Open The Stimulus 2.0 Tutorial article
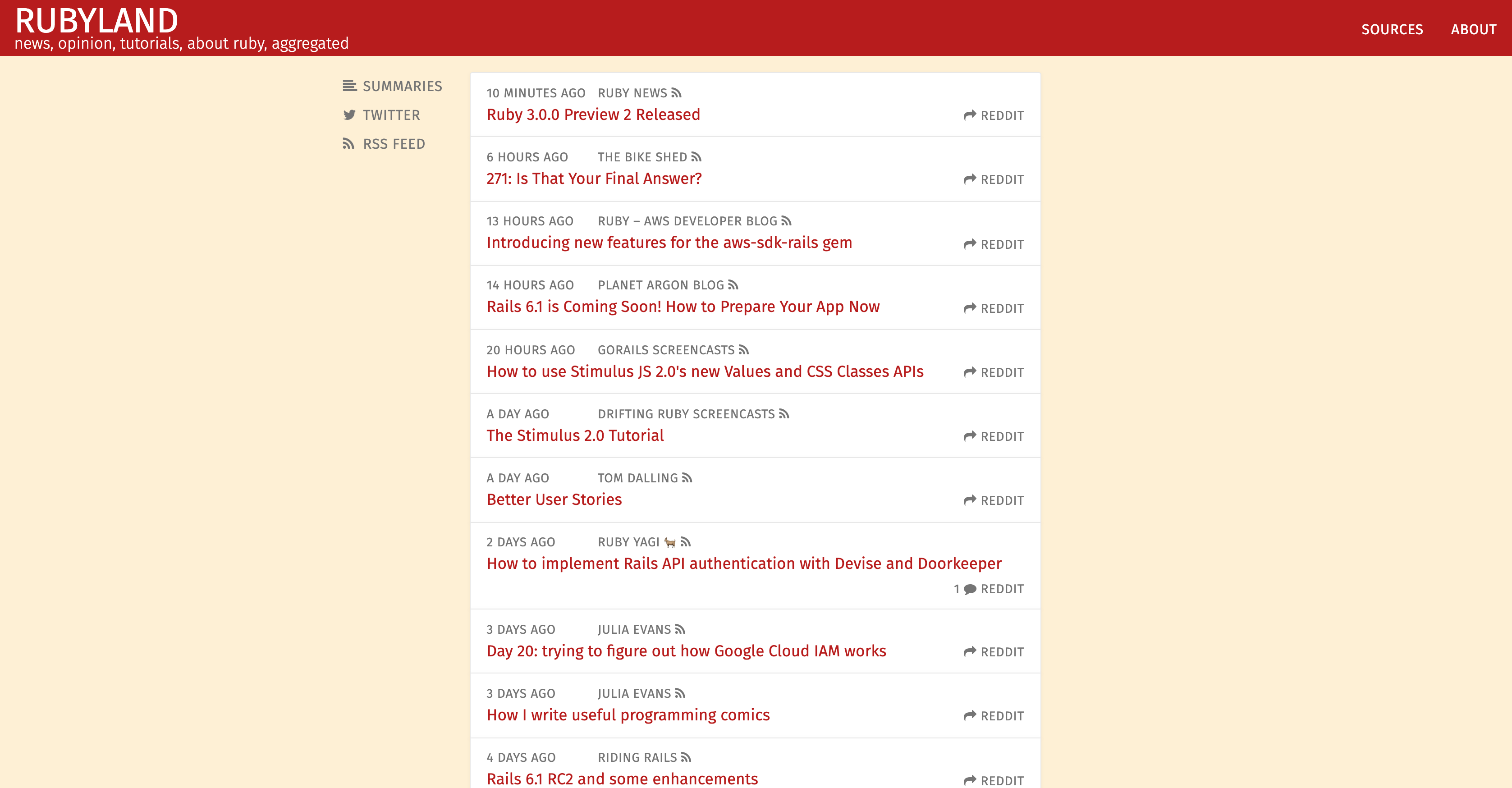 tap(575, 435)
